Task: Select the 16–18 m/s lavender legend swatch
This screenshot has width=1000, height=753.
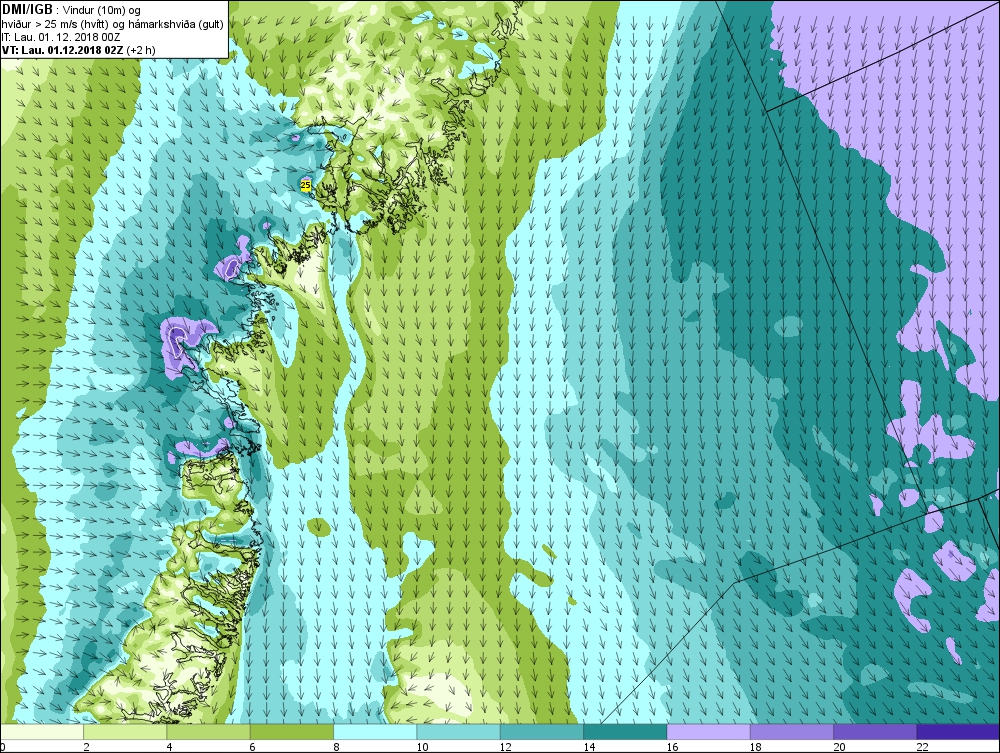Action: (709, 731)
